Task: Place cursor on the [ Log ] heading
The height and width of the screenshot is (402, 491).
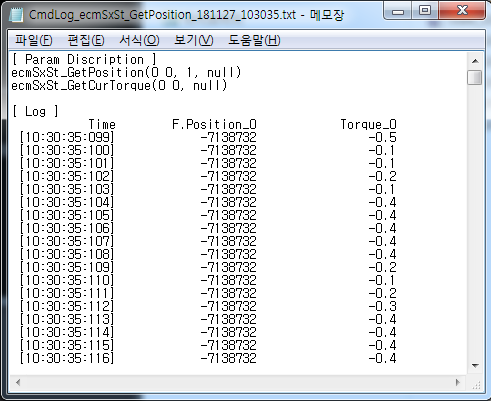Action: point(35,111)
